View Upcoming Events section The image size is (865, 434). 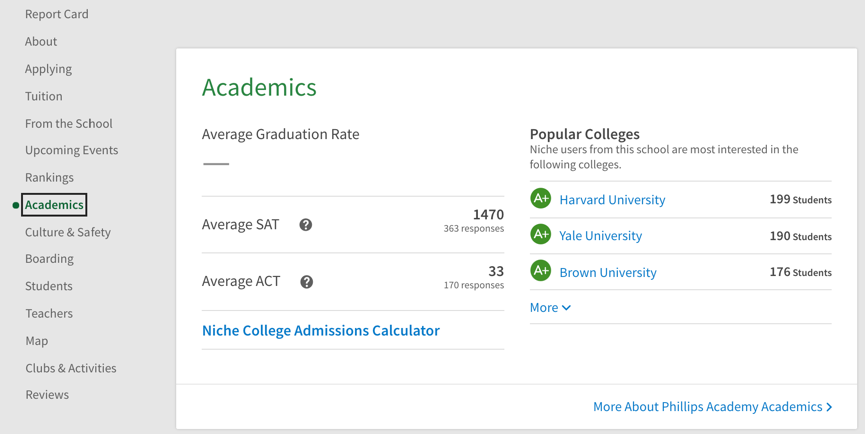pyautogui.click(x=72, y=150)
